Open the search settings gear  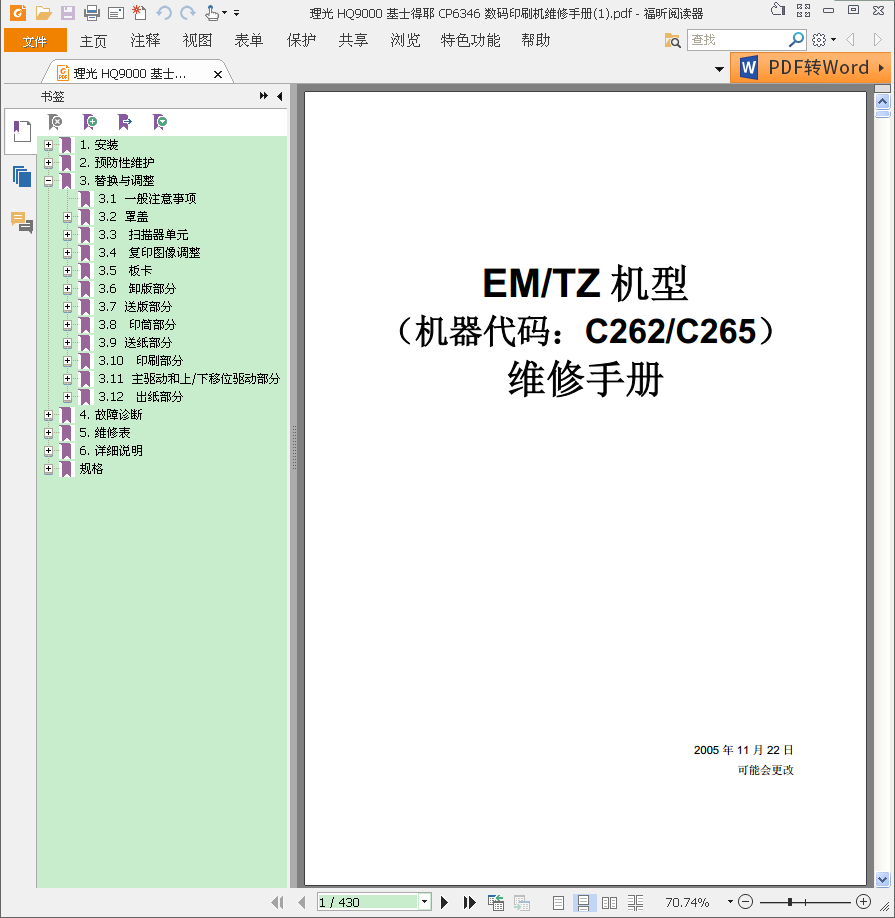click(x=819, y=40)
